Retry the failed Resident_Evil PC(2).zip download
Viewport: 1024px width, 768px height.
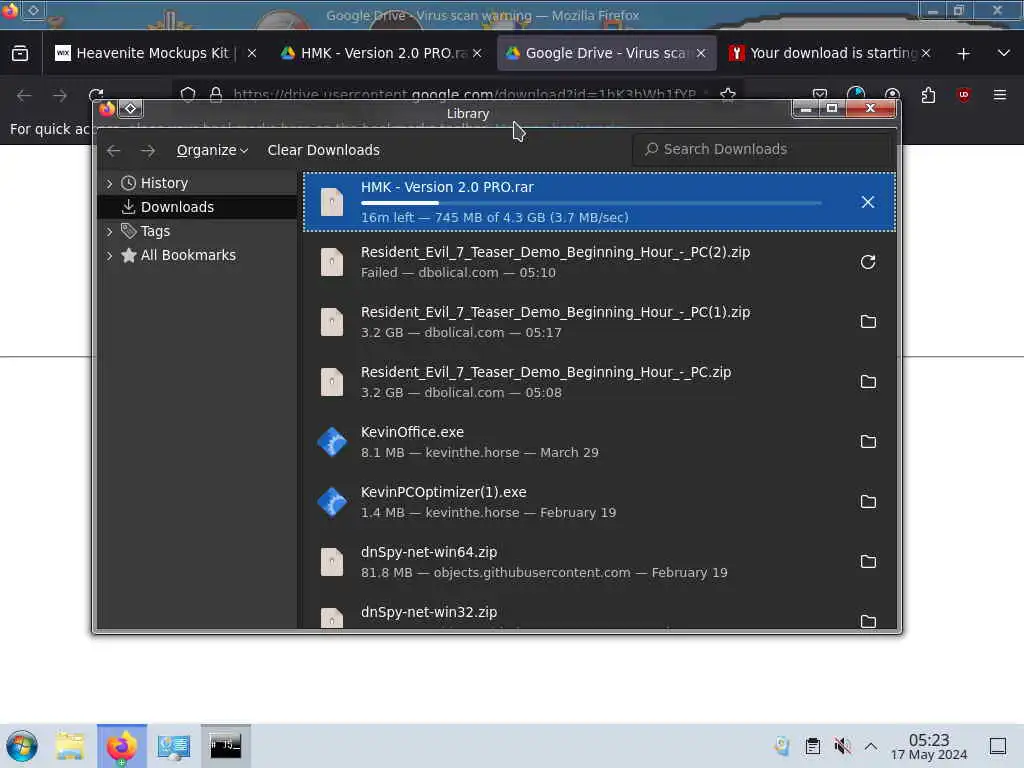pos(867,262)
